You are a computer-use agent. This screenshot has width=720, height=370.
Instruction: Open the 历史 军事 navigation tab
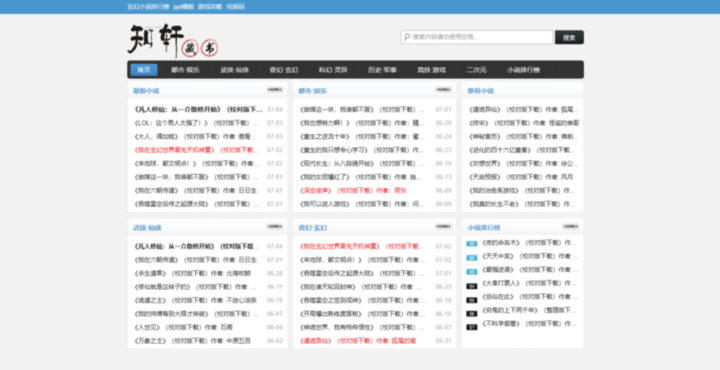click(x=382, y=70)
